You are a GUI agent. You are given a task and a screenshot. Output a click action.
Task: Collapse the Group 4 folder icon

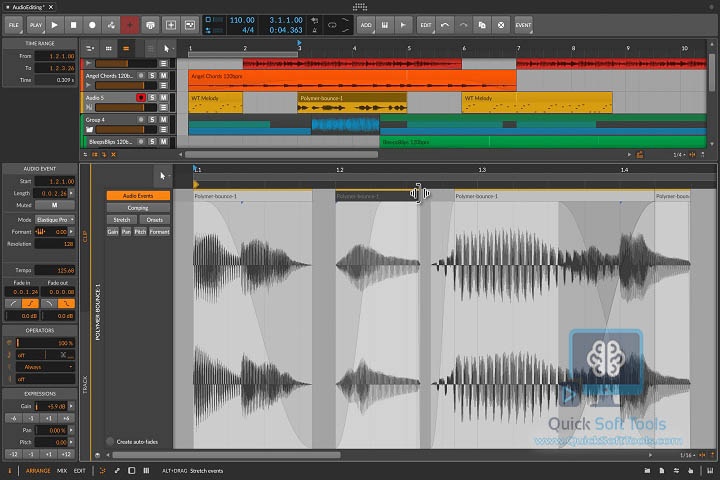[89, 130]
